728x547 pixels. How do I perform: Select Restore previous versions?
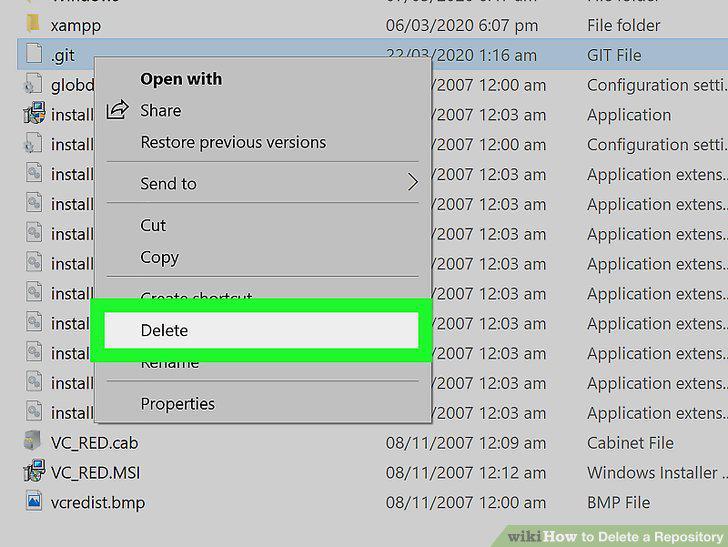[233, 142]
